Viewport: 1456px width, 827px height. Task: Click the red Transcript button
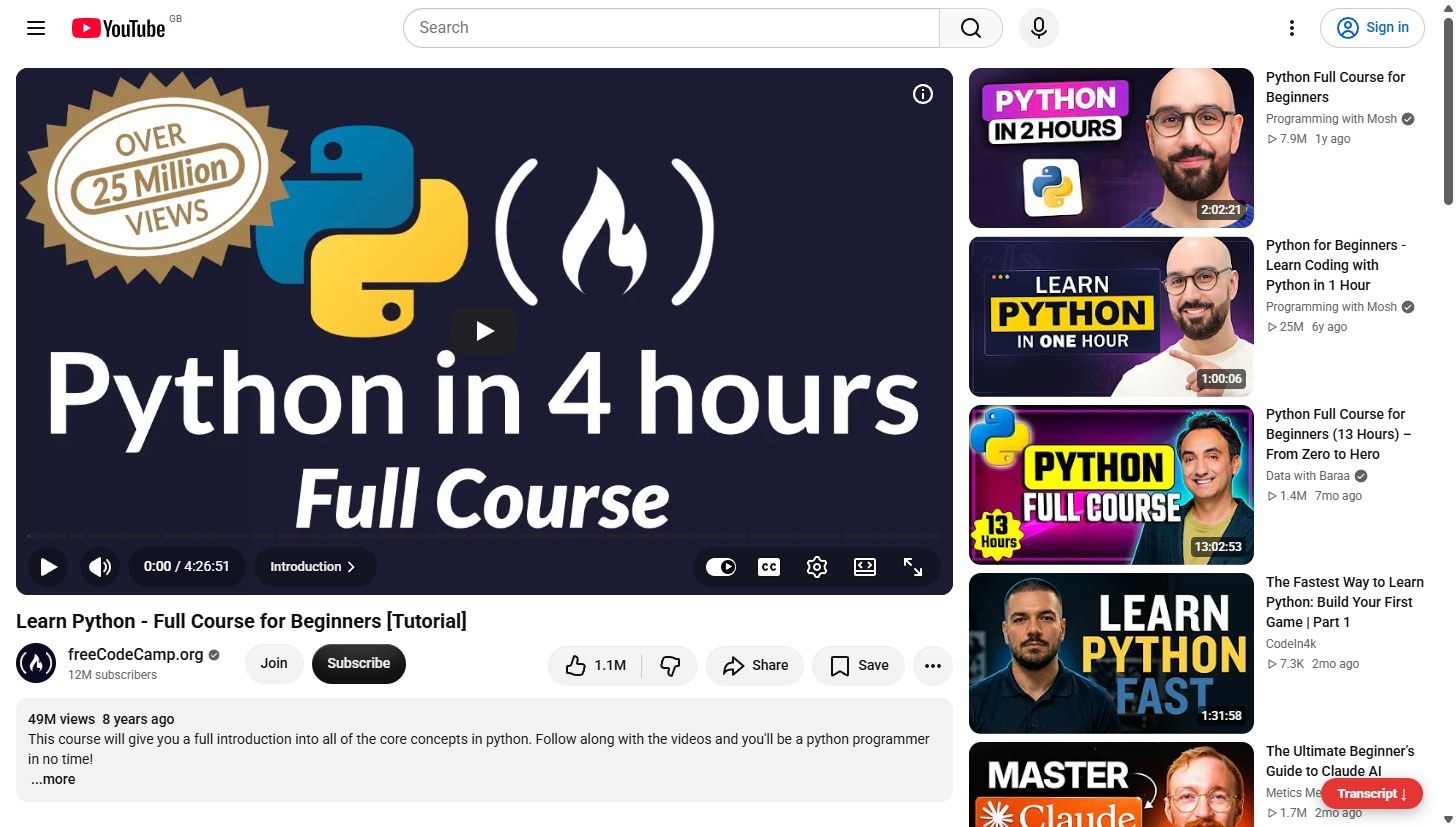(x=1372, y=794)
